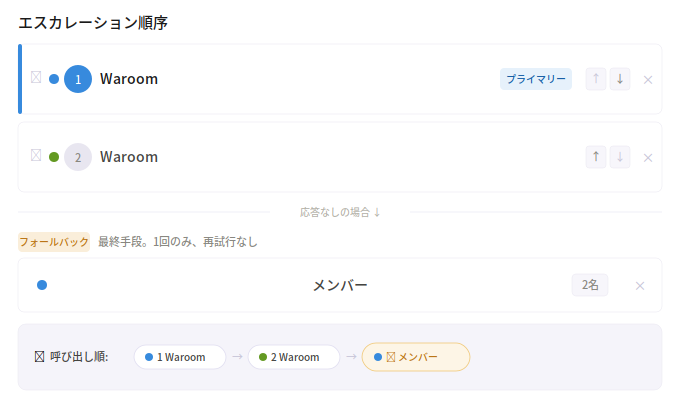The width and height of the screenshot is (680, 406).
Task: Click the blue dot in メンバー row
Action: tap(42, 285)
